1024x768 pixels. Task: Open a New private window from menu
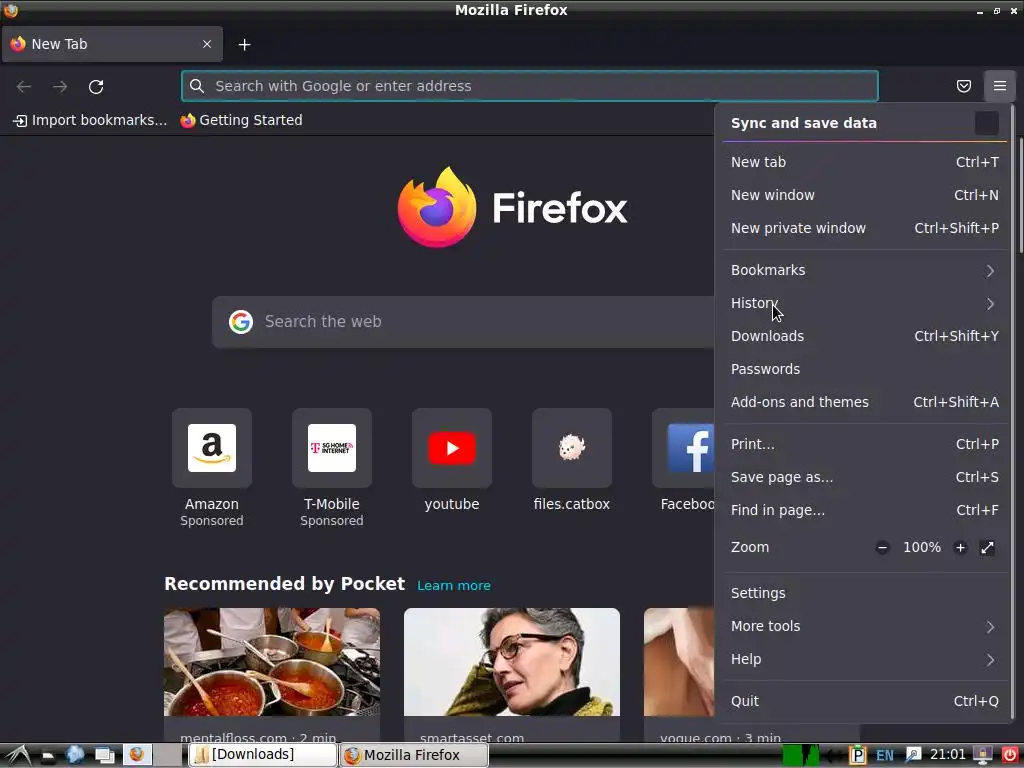(864, 229)
